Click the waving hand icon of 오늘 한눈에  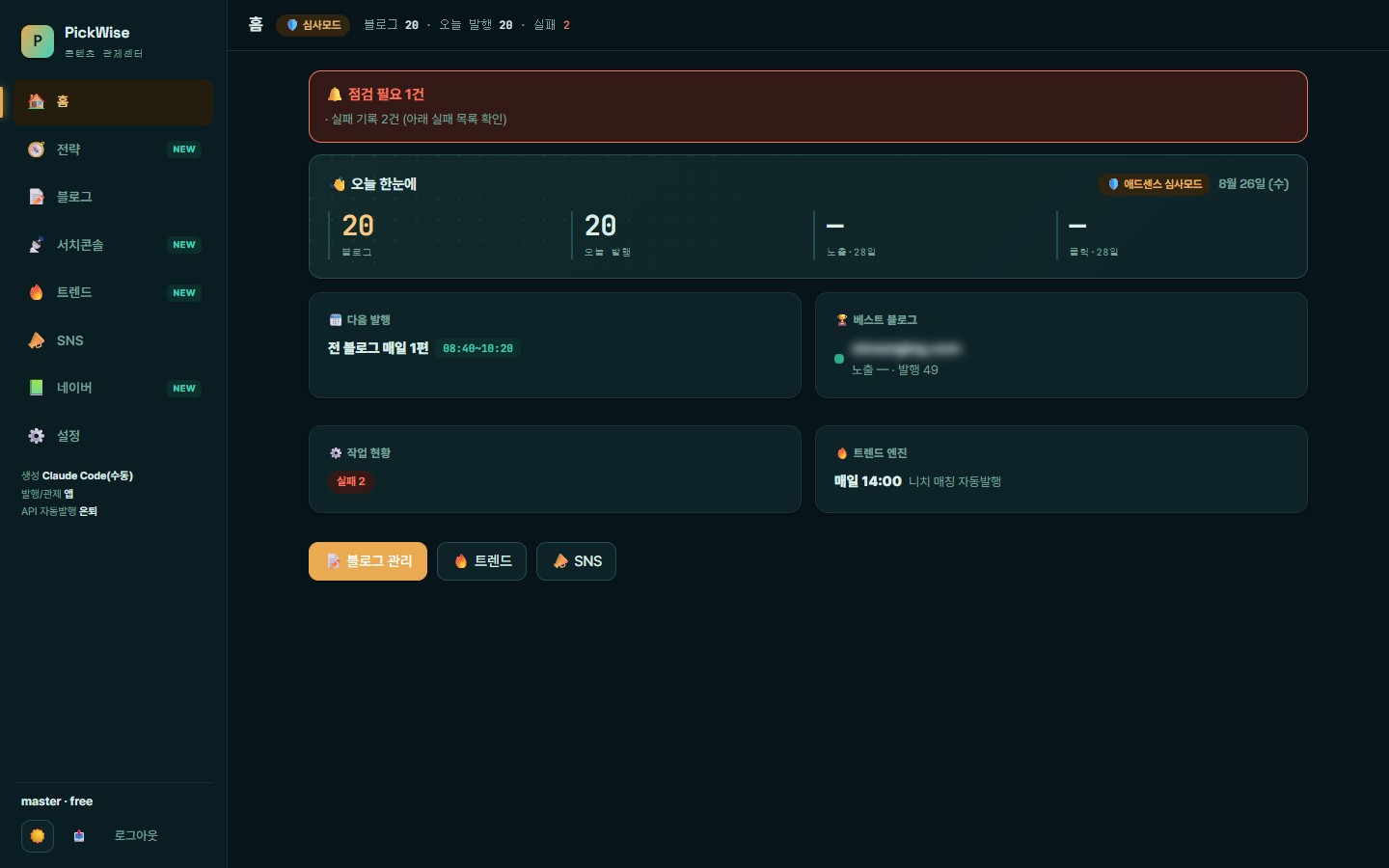pyautogui.click(x=339, y=184)
